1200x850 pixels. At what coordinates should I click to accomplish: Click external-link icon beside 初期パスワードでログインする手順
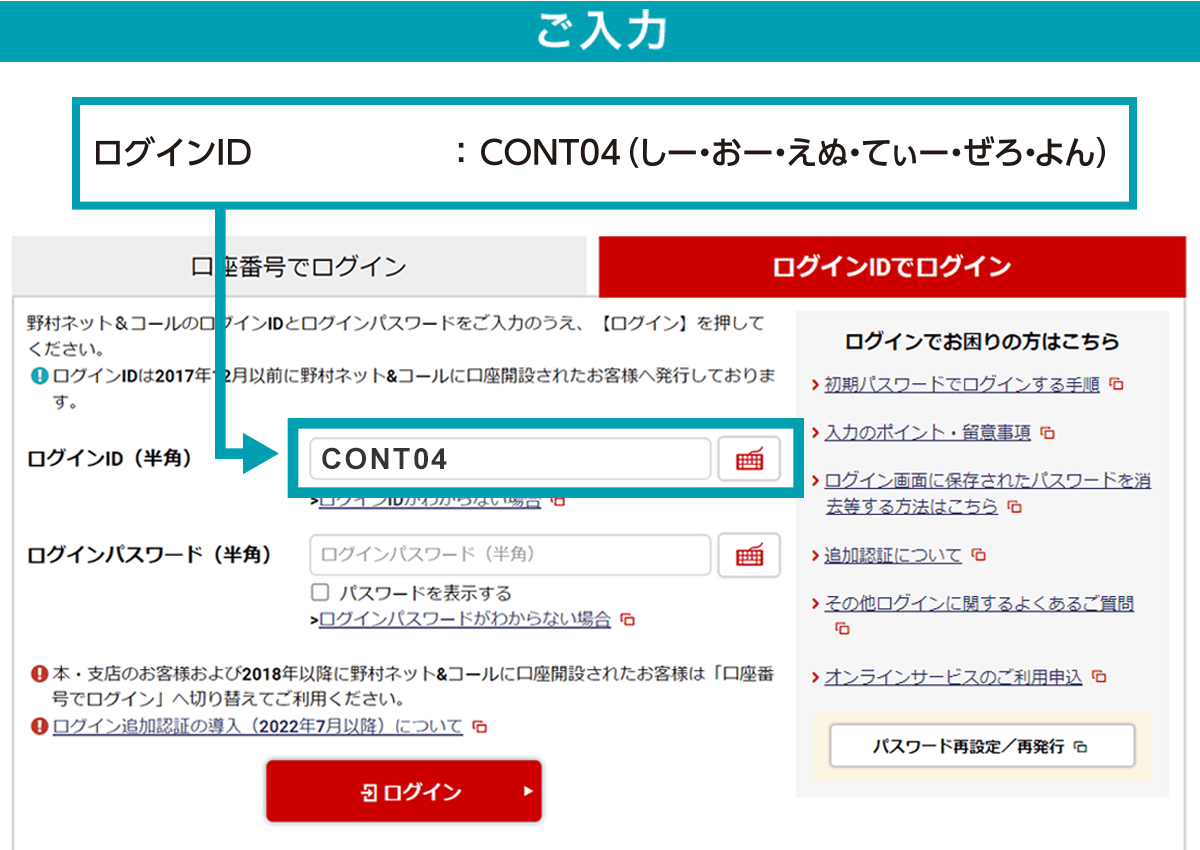pyautogui.click(x=1116, y=385)
